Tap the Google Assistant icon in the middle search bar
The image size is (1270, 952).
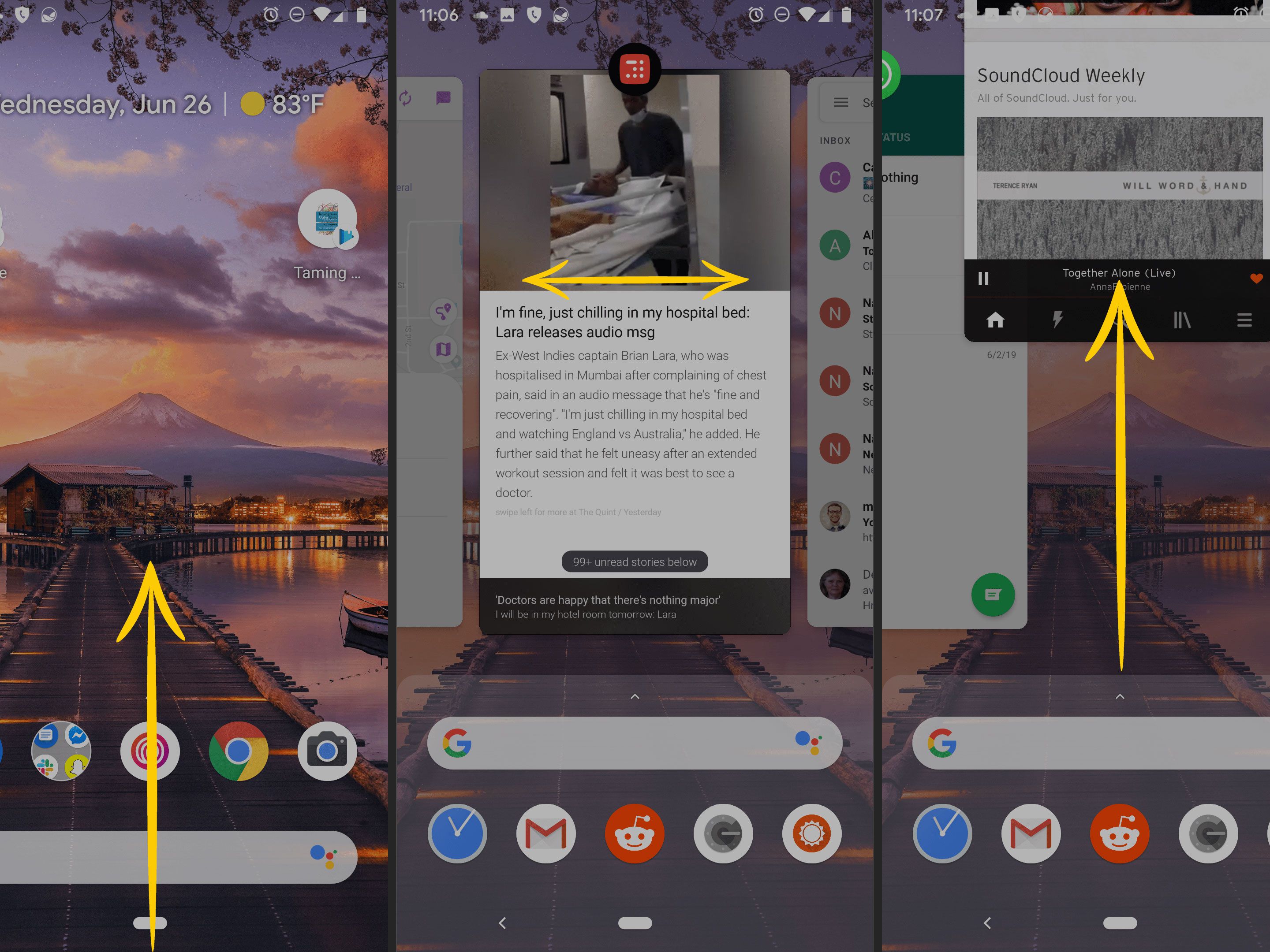tap(808, 743)
